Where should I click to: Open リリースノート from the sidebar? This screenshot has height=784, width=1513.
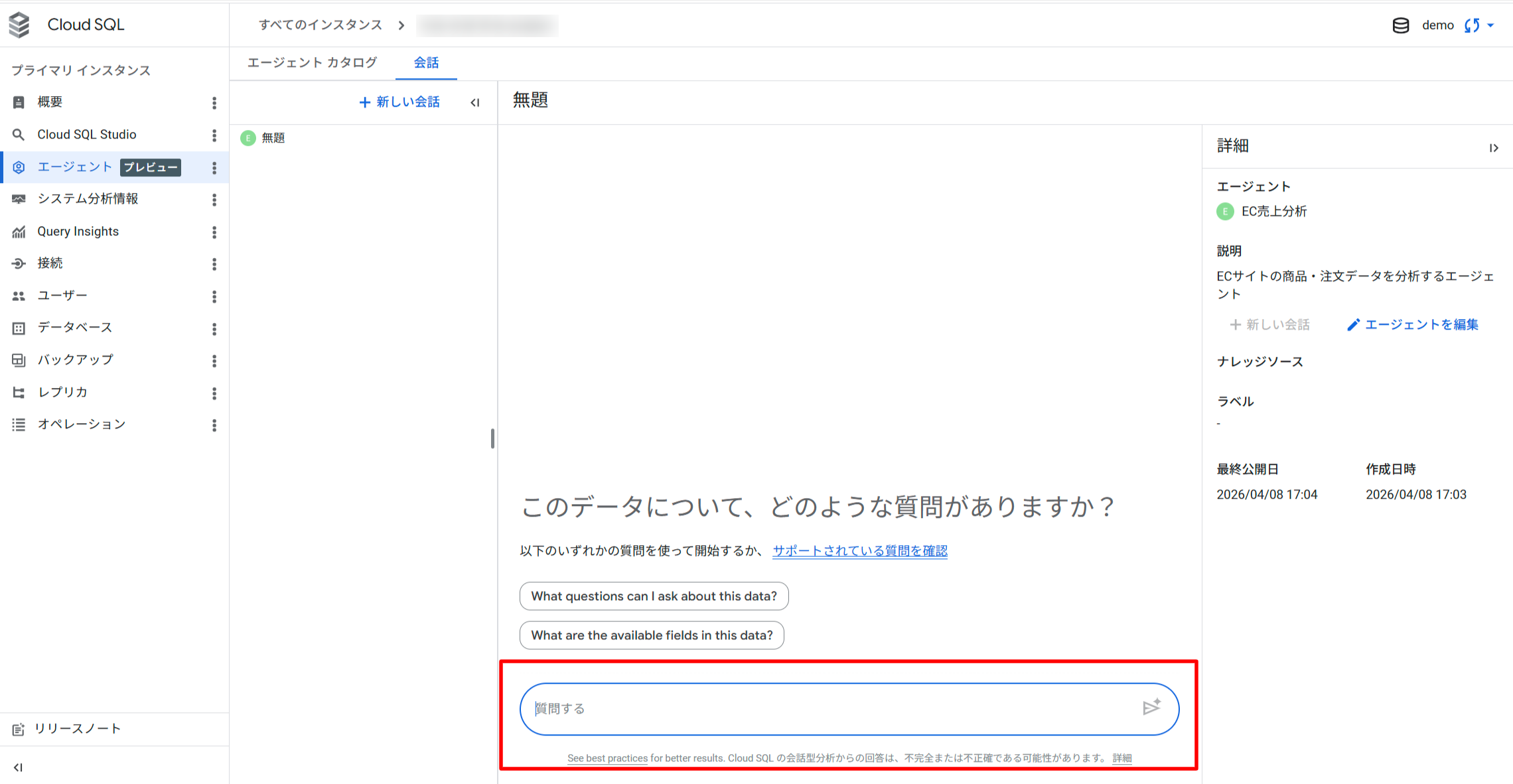(x=78, y=728)
